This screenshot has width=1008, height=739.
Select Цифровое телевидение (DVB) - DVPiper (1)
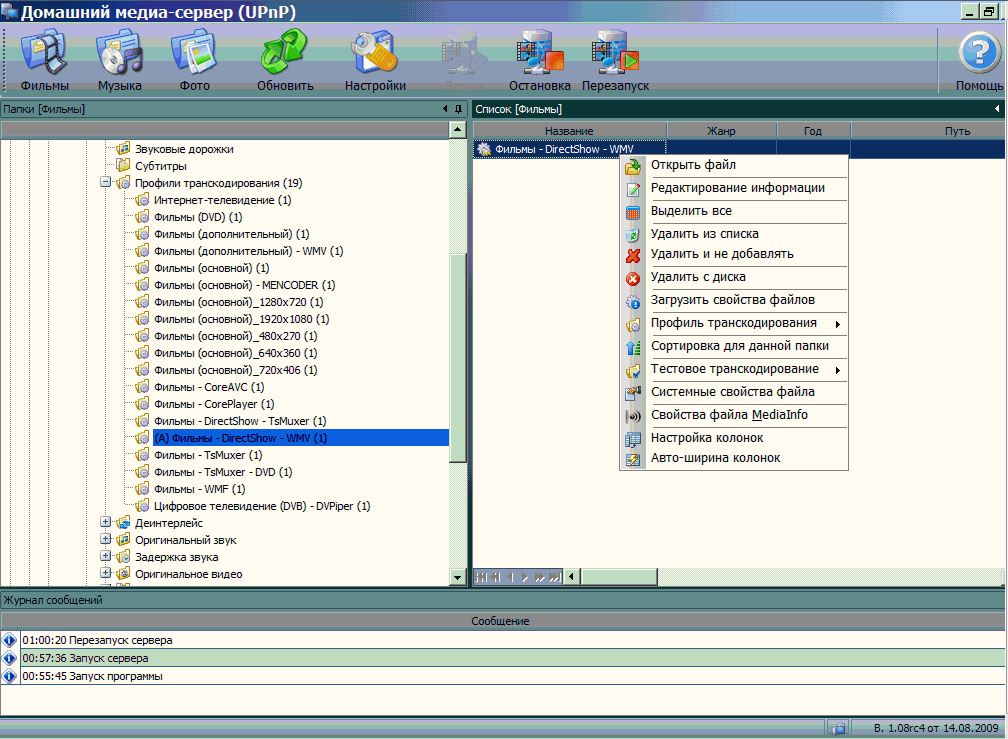pos(262,506)
